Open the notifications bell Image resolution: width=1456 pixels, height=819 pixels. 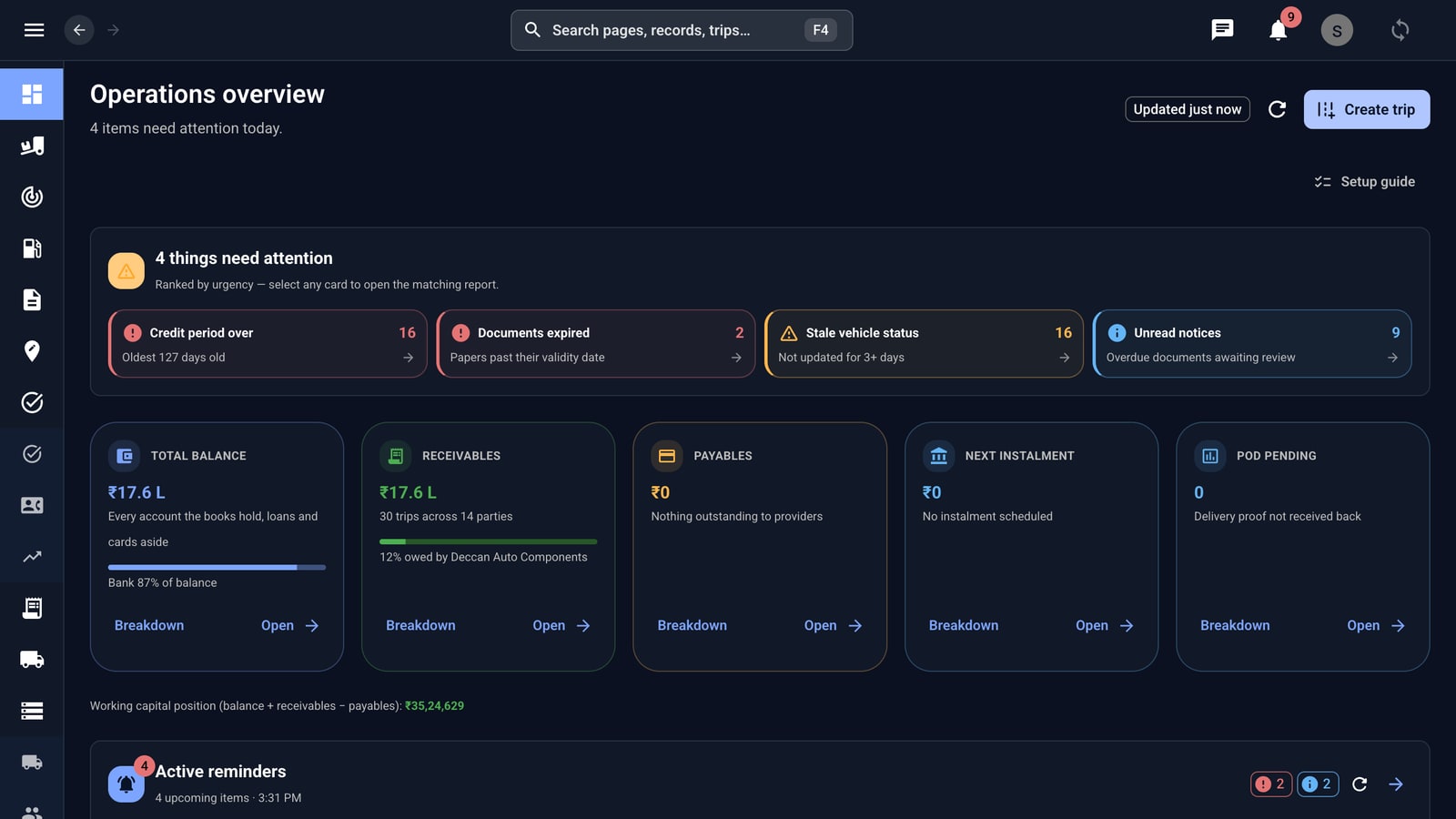(1278, 31)
